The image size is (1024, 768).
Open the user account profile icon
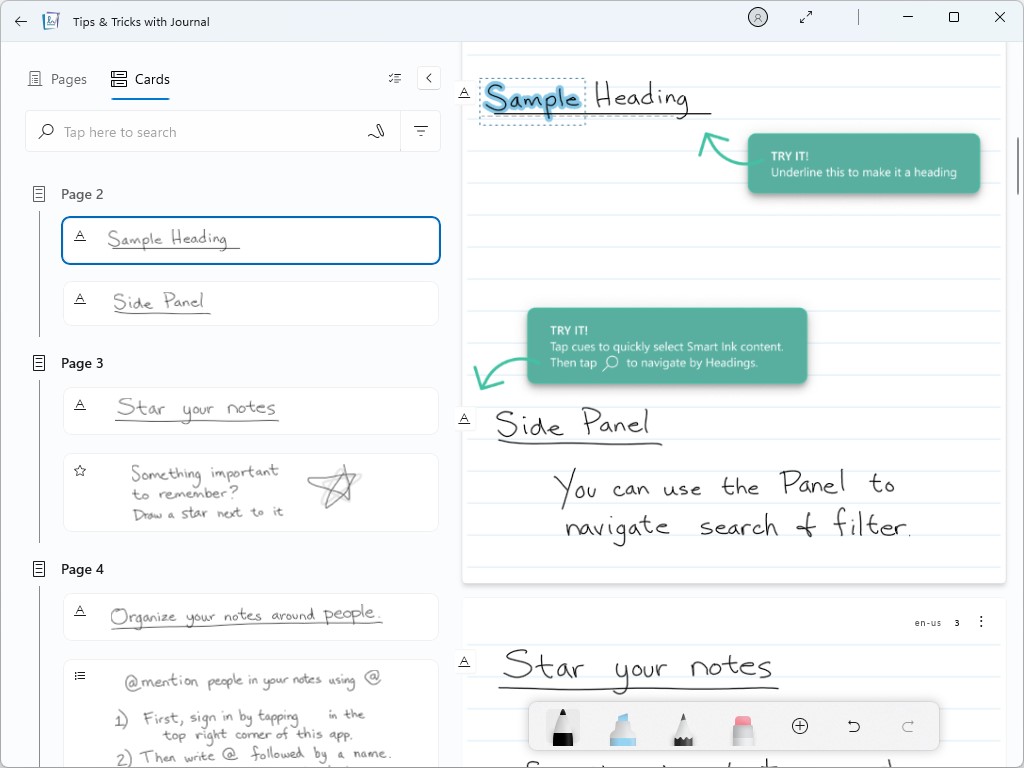[x=758, y=18]
